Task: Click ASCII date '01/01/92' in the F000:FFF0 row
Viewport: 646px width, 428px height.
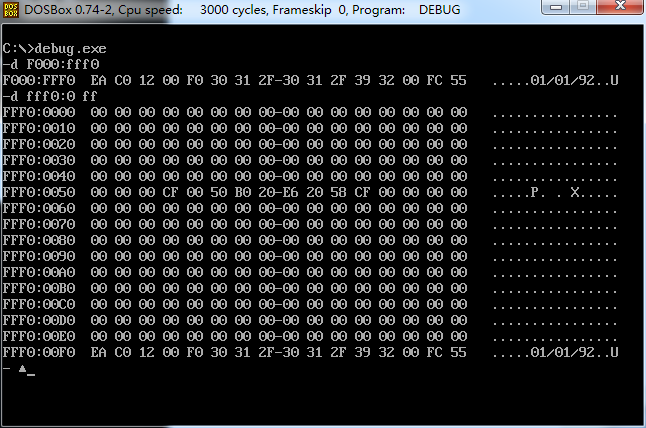Action: click(x=563, y=80)
